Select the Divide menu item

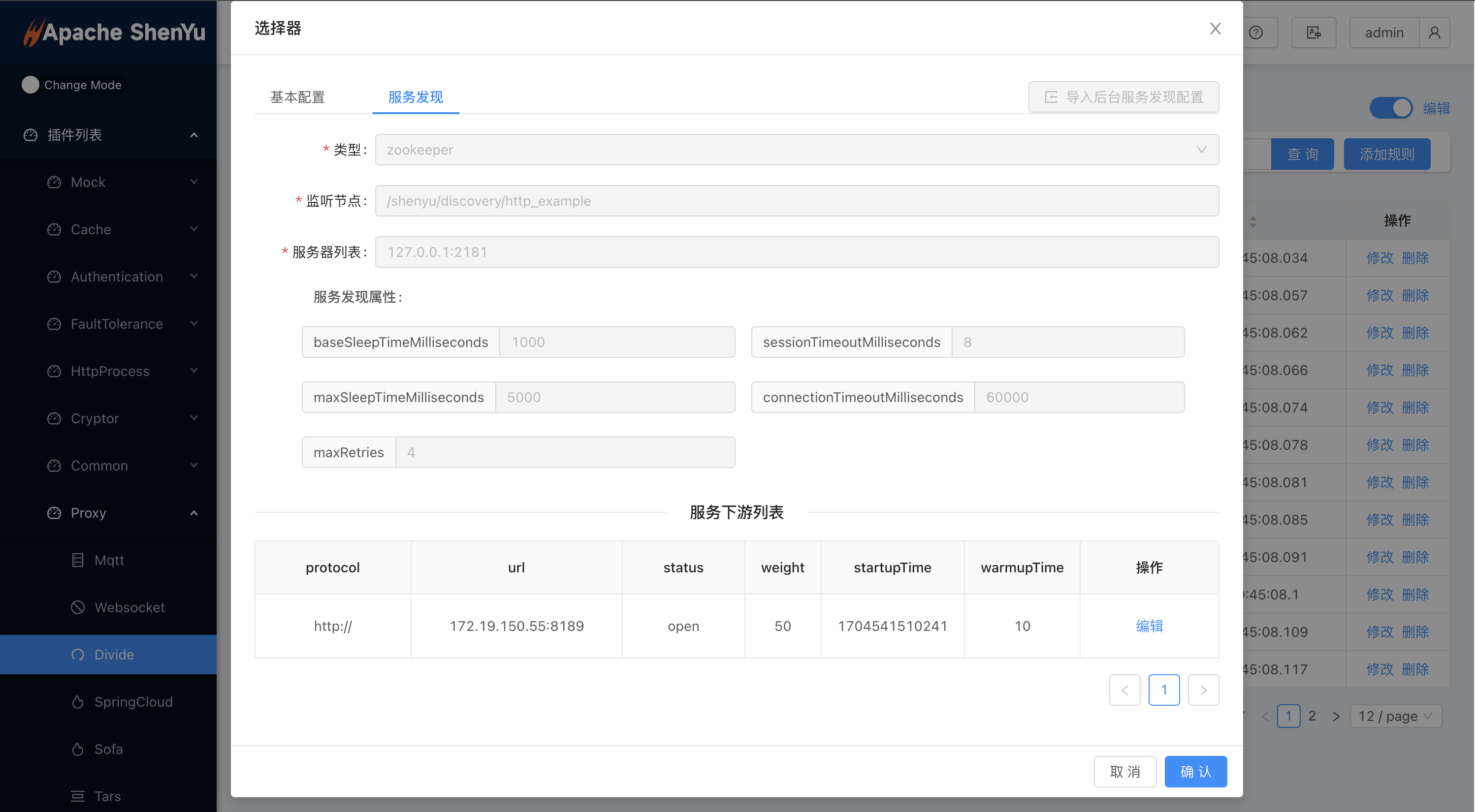point(114,654)
